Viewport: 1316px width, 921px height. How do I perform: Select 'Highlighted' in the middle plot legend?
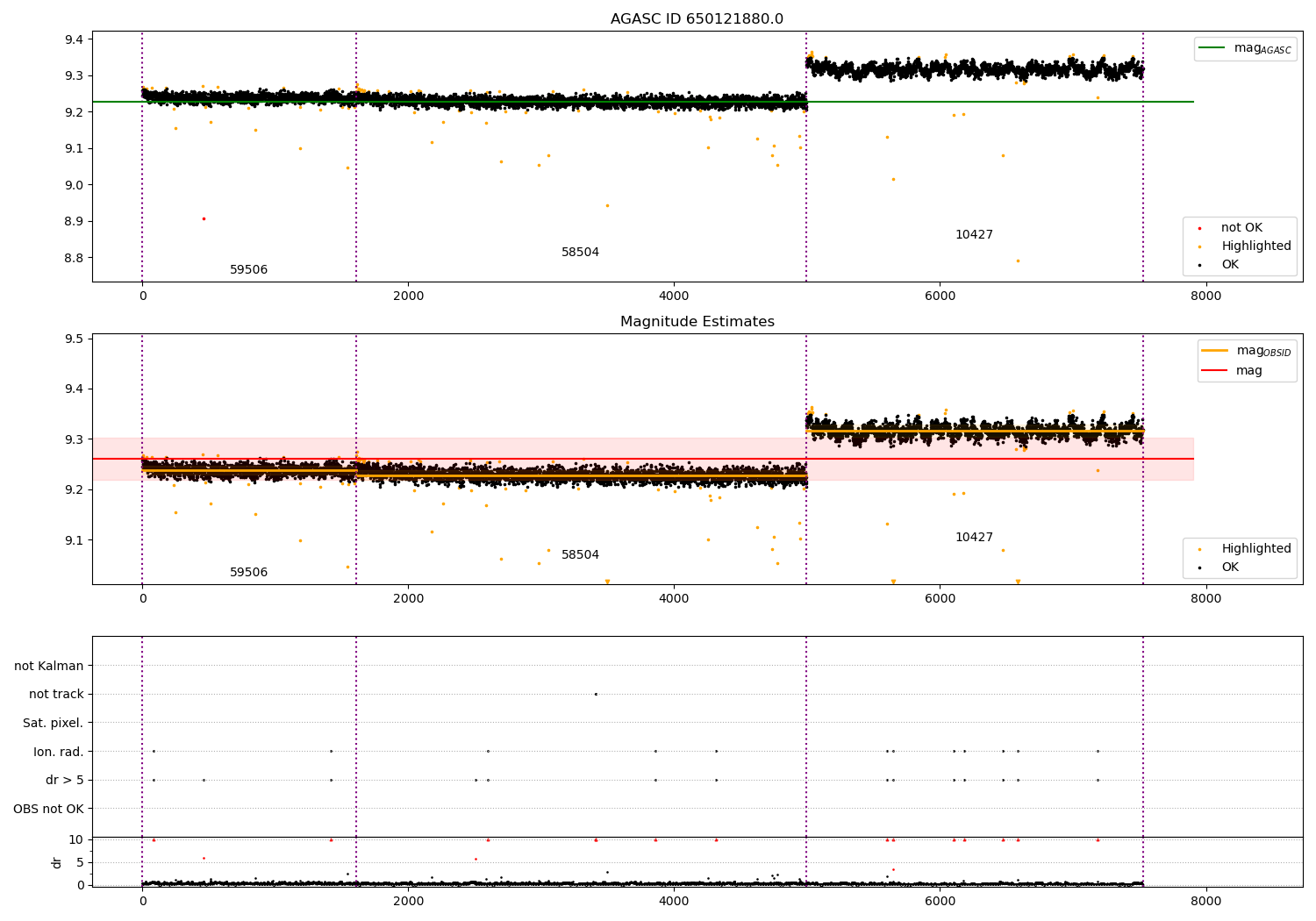tap(1255, 549)
